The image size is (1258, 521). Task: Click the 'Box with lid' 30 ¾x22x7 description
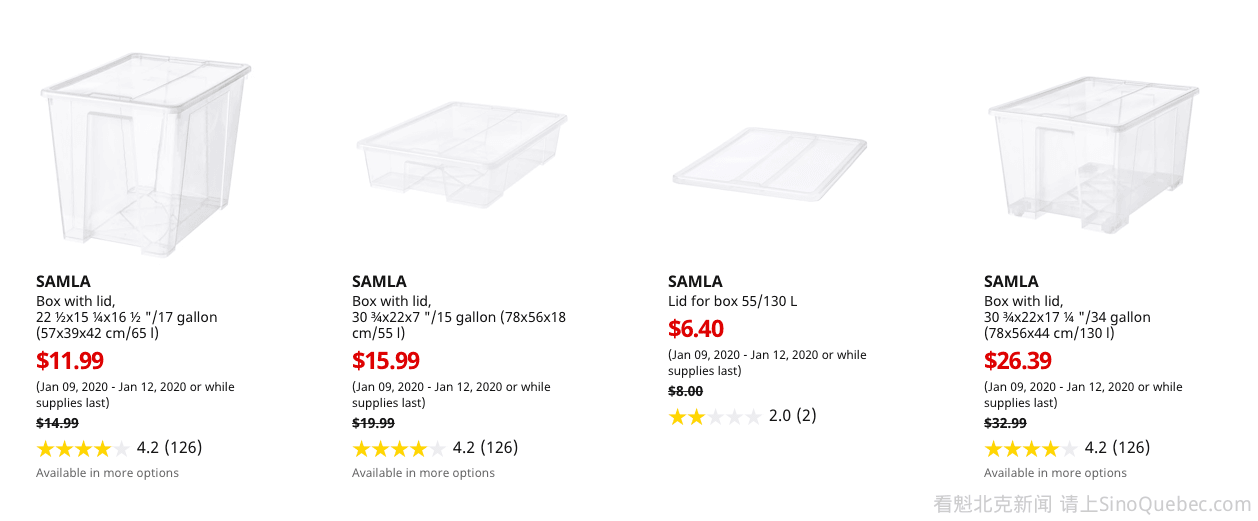point(458,317)
